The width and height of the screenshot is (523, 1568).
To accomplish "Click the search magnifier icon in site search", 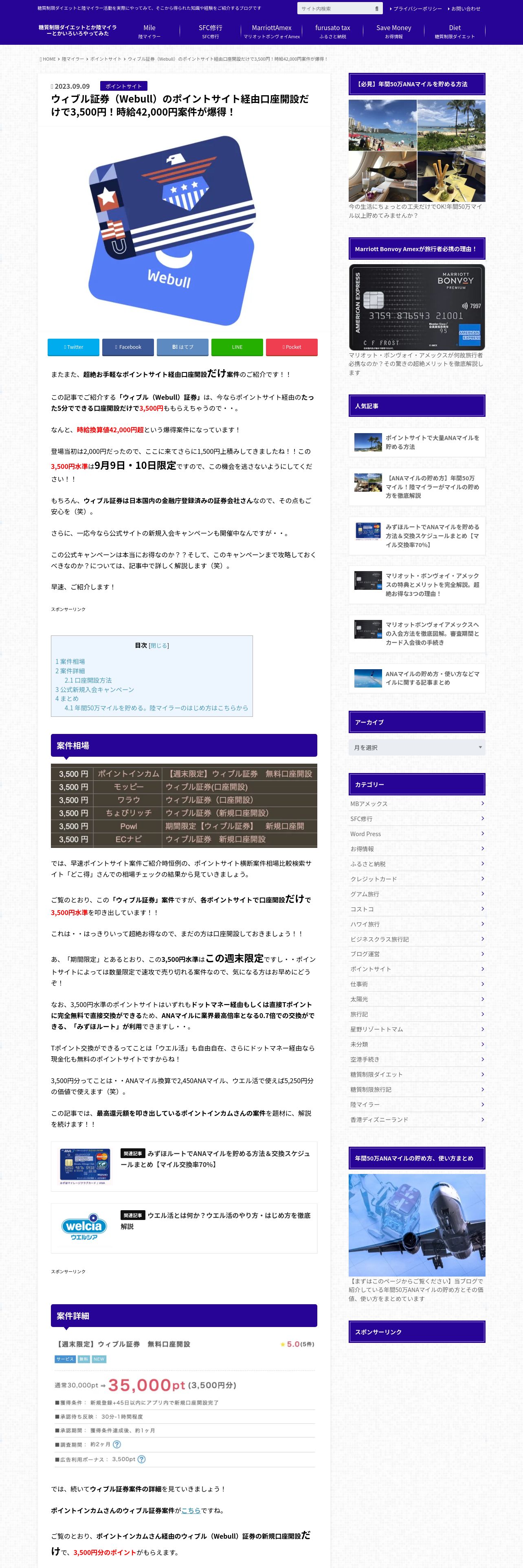I will tap(376, 9).
